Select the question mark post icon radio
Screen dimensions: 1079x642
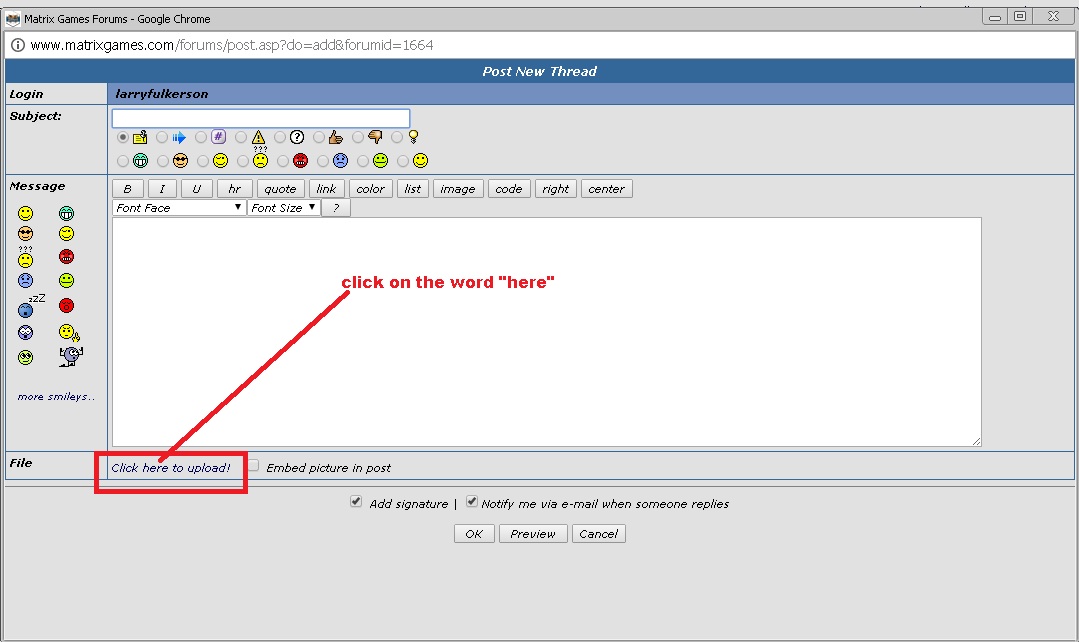tap(279, 138)
